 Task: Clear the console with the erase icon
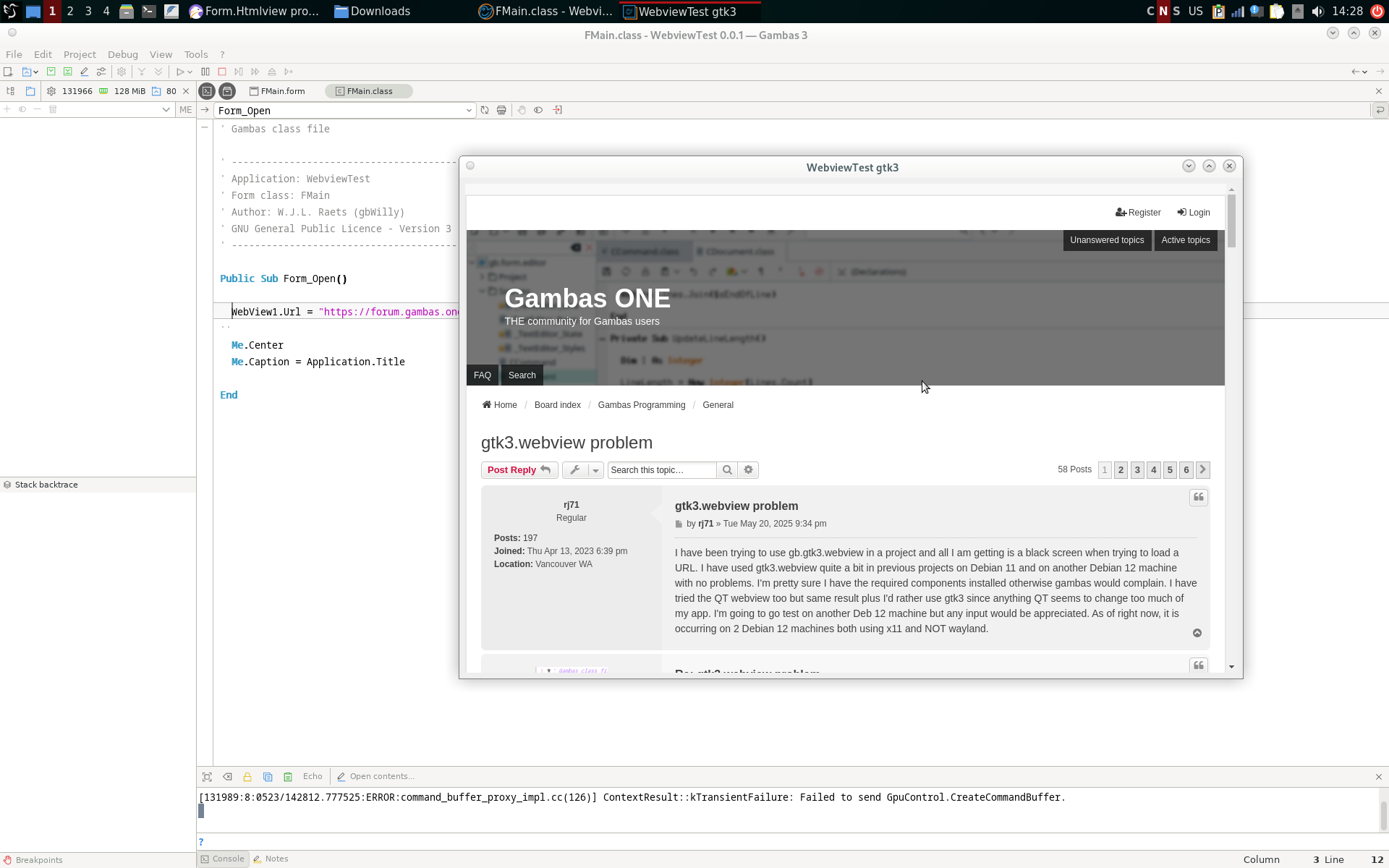(x=227, y=776)
